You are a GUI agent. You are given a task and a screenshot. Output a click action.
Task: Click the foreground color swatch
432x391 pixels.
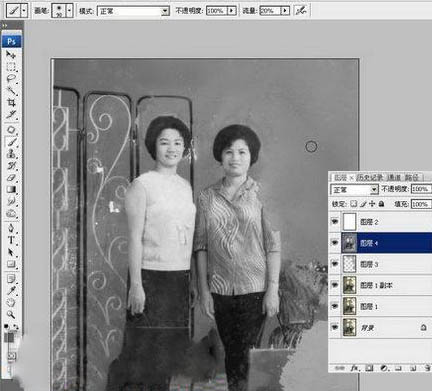(9, 337)
